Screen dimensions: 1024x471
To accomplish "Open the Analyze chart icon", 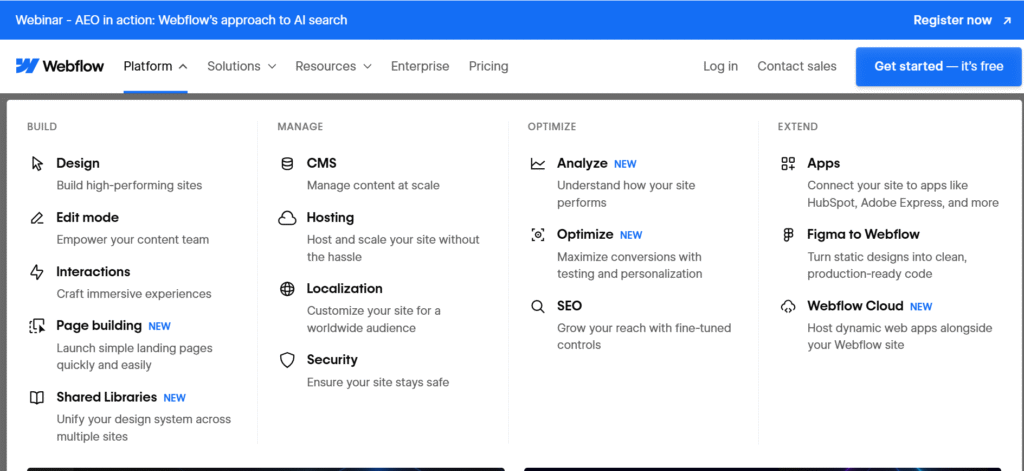I will coord(537,164).
